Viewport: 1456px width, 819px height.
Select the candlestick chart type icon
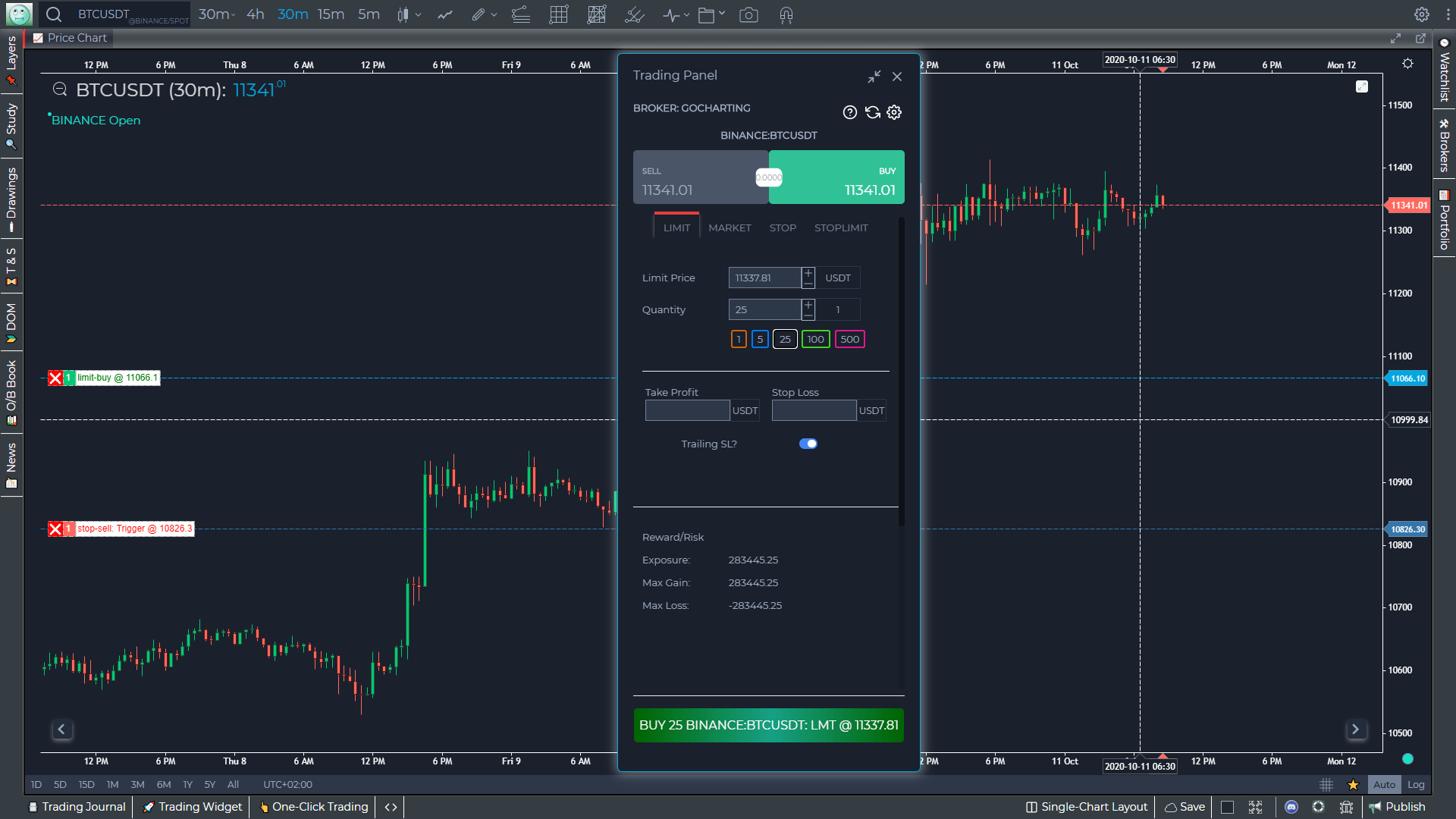tap(404, 14)
